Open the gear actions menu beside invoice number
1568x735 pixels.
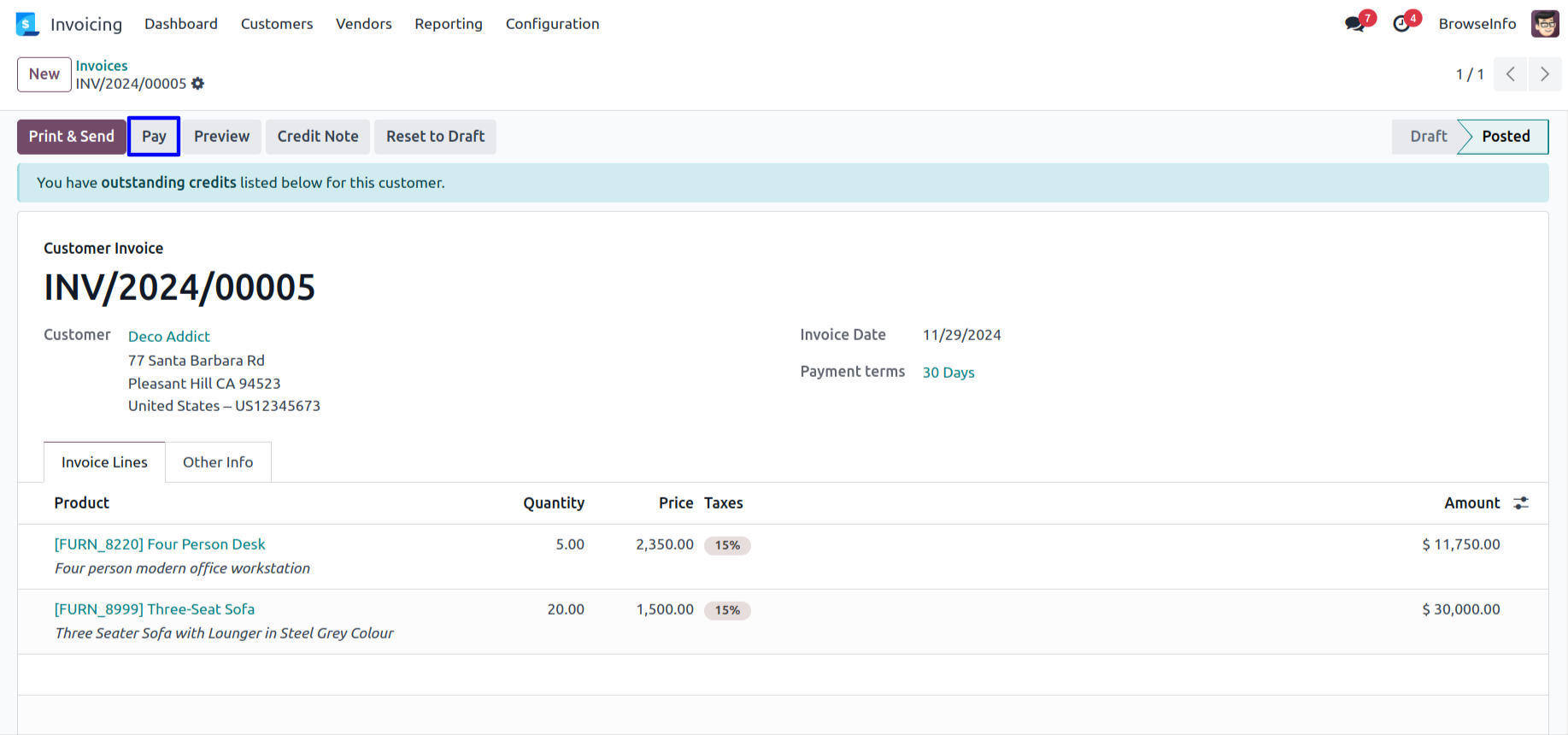tap(198, 84)
